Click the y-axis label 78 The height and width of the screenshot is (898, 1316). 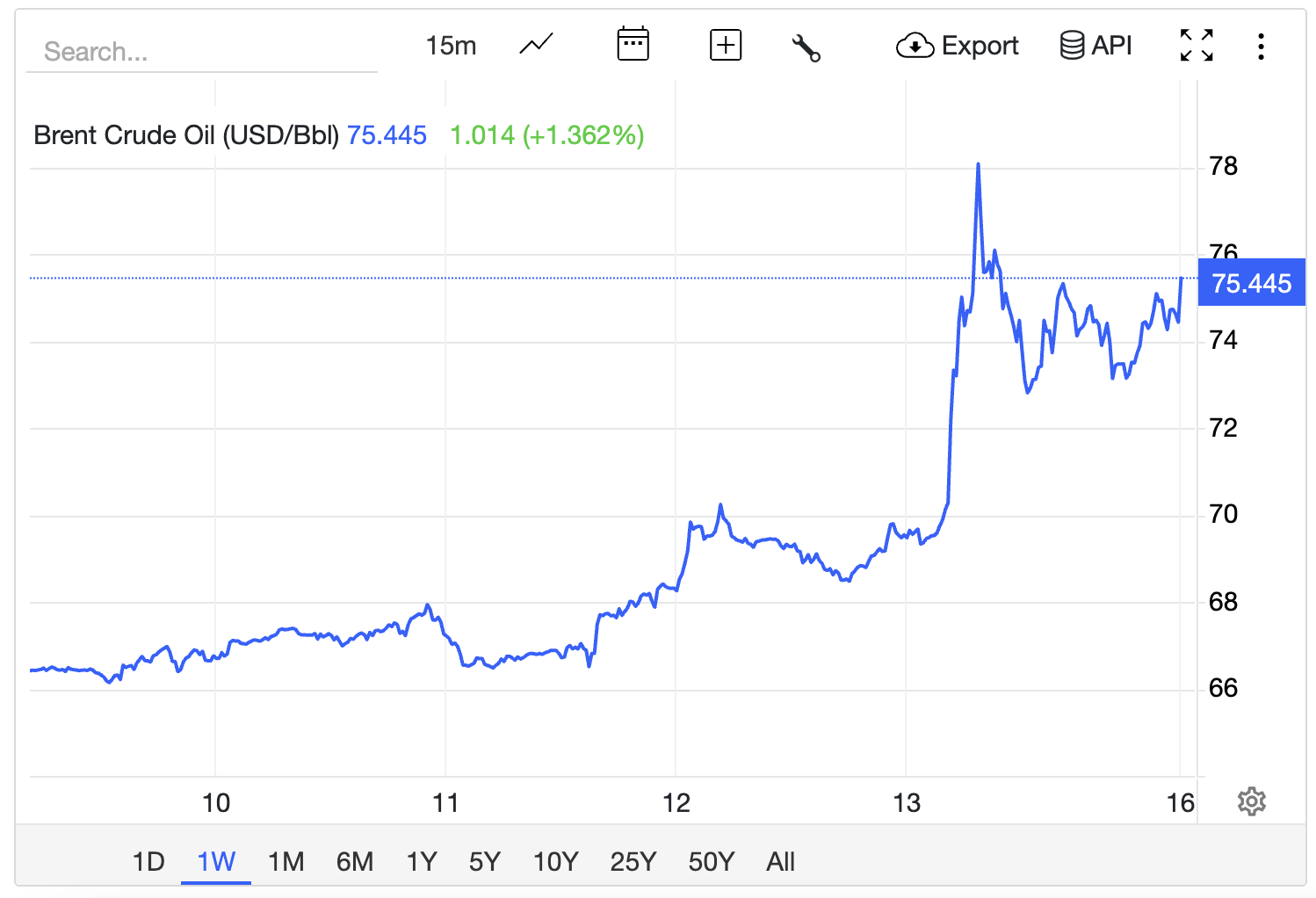point(1223,166)
